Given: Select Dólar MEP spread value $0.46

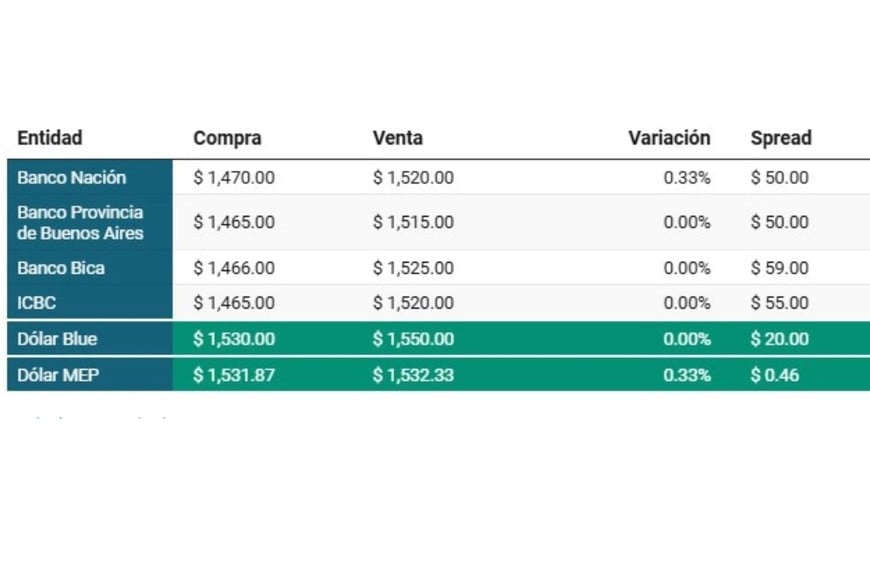Looking at the screenshot, I should point(775,375).
